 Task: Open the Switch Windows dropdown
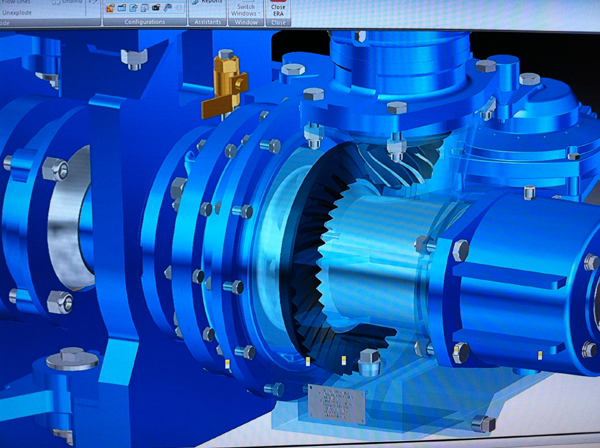246,10
